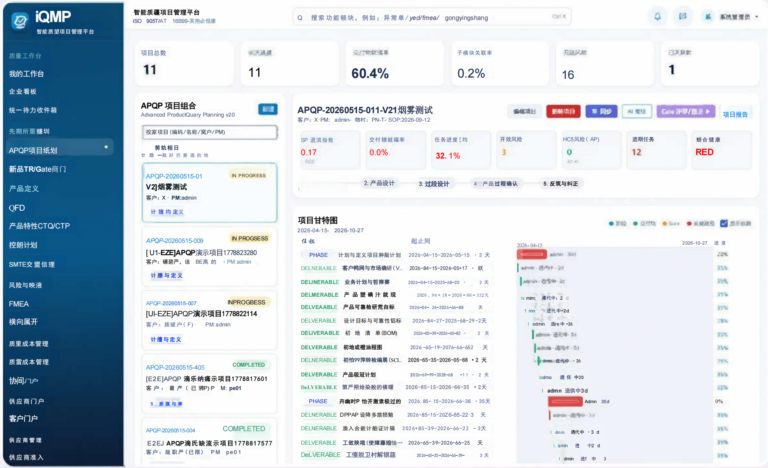Open 产品定义 in the sidebar
This screenshot has width=768, height=468.
24,189
